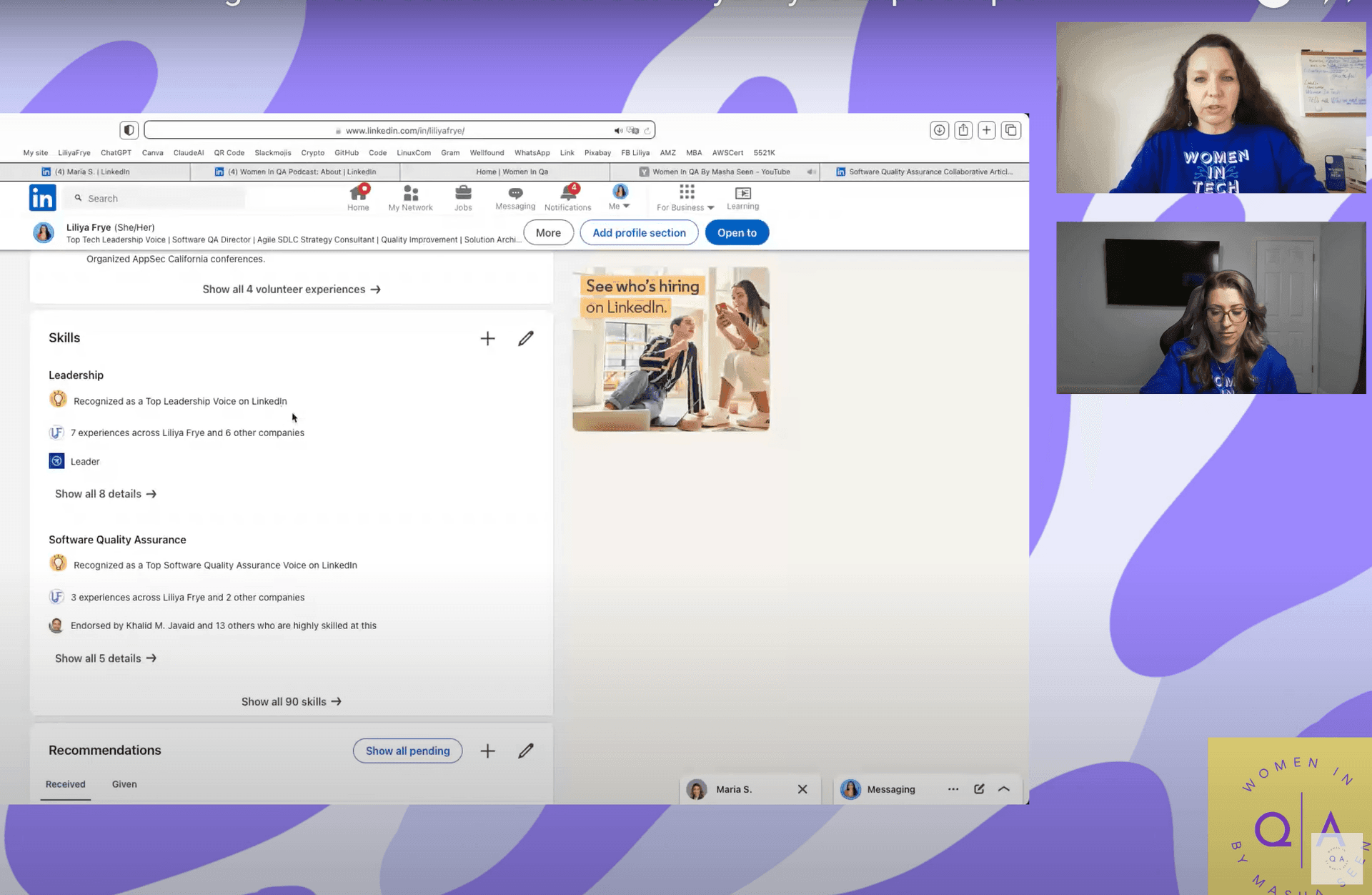Select the Given tab in Recommendations

point(124,783)
